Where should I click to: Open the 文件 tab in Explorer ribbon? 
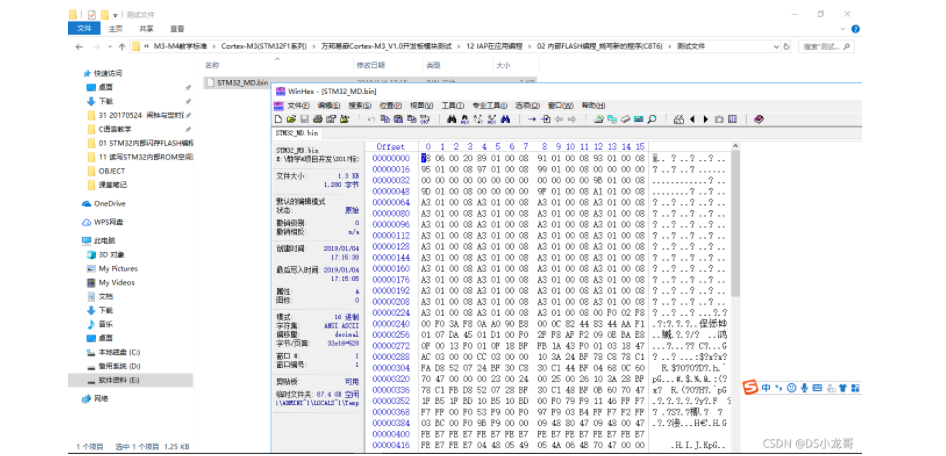click(84, 28)
